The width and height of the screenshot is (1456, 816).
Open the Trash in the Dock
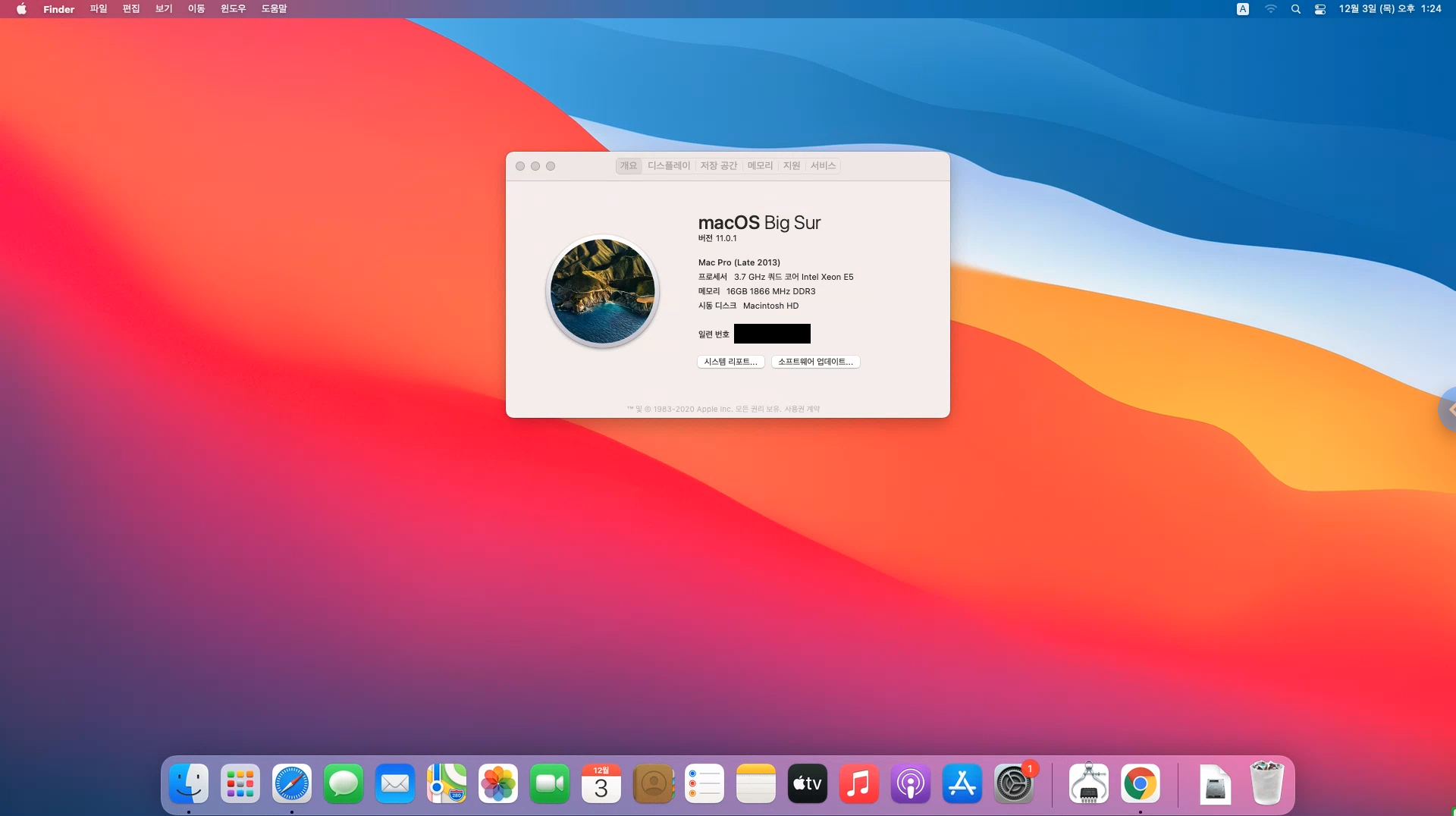1267,783
